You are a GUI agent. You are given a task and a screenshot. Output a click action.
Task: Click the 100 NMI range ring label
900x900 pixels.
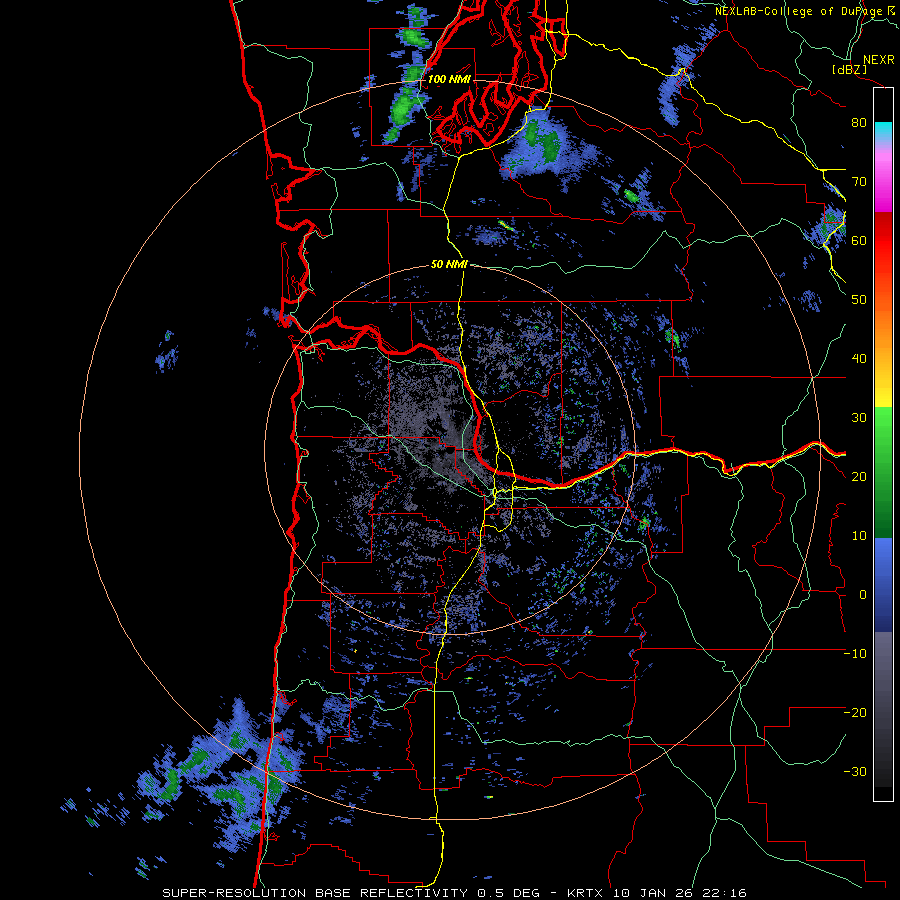[x=449, y=79]
